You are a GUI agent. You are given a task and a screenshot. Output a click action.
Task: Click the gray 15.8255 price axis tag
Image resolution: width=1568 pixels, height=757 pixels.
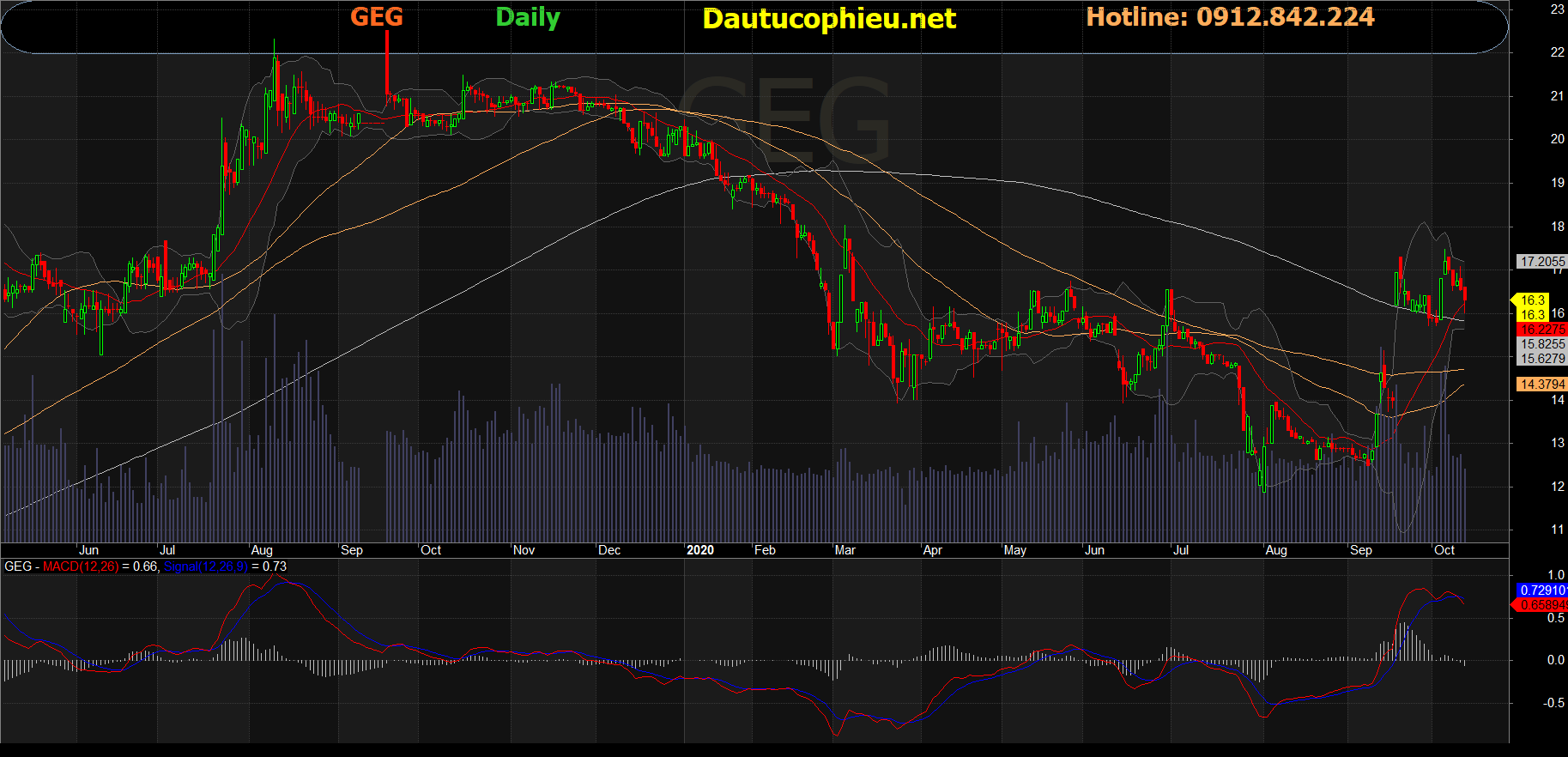click(1542, 344)
